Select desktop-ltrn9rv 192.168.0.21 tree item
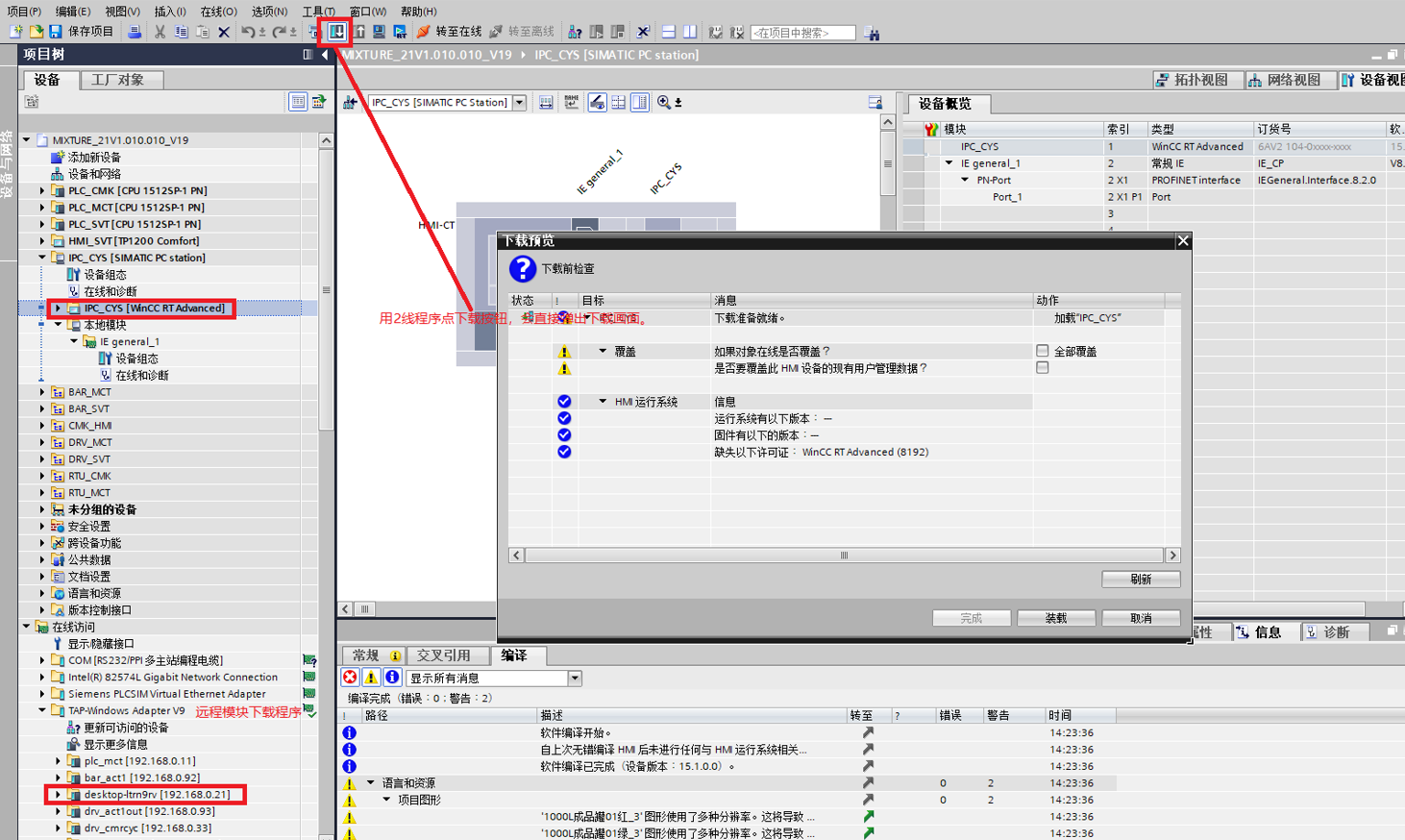 click(157, 794)
